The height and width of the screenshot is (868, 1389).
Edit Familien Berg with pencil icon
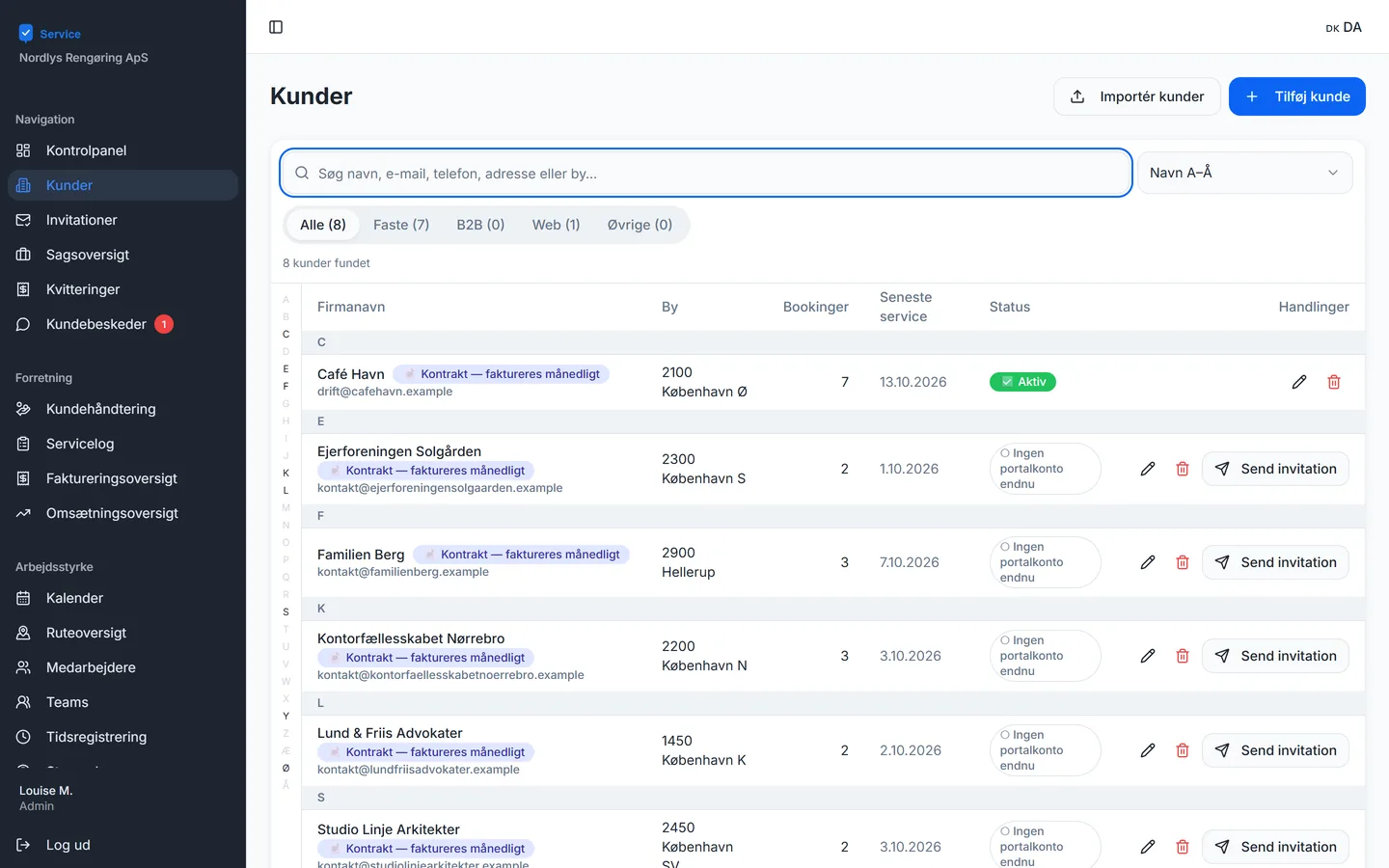pyautogui.click(x=1148, y=562)
